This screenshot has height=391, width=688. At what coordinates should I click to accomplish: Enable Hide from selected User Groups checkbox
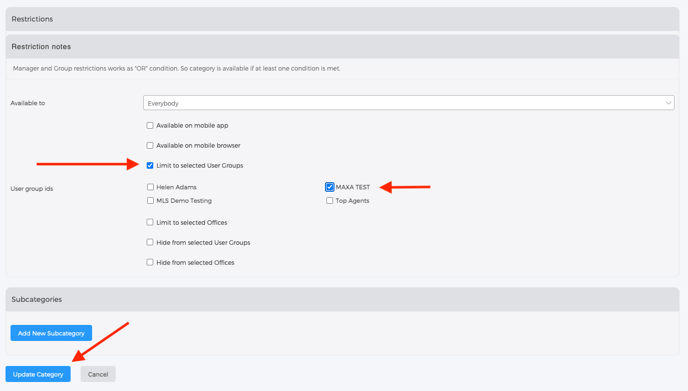point(150,242)
